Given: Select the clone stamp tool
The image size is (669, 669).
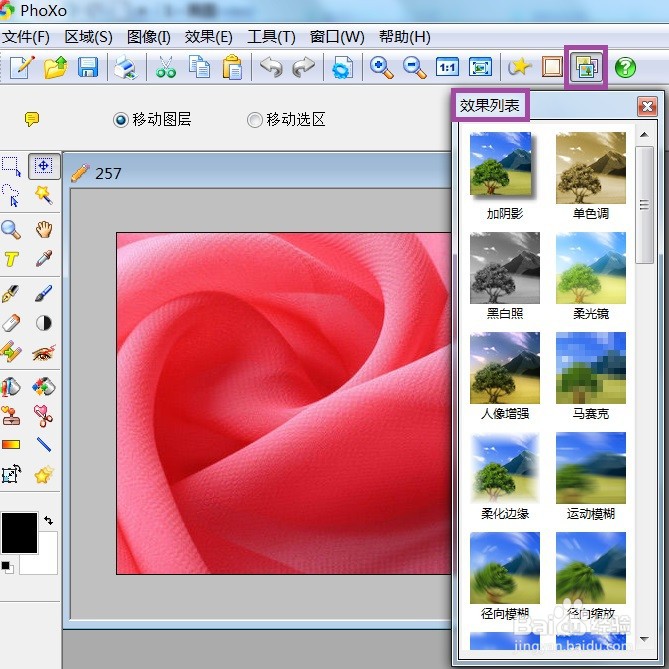Looking at the screenshot, I should point(11,415).
